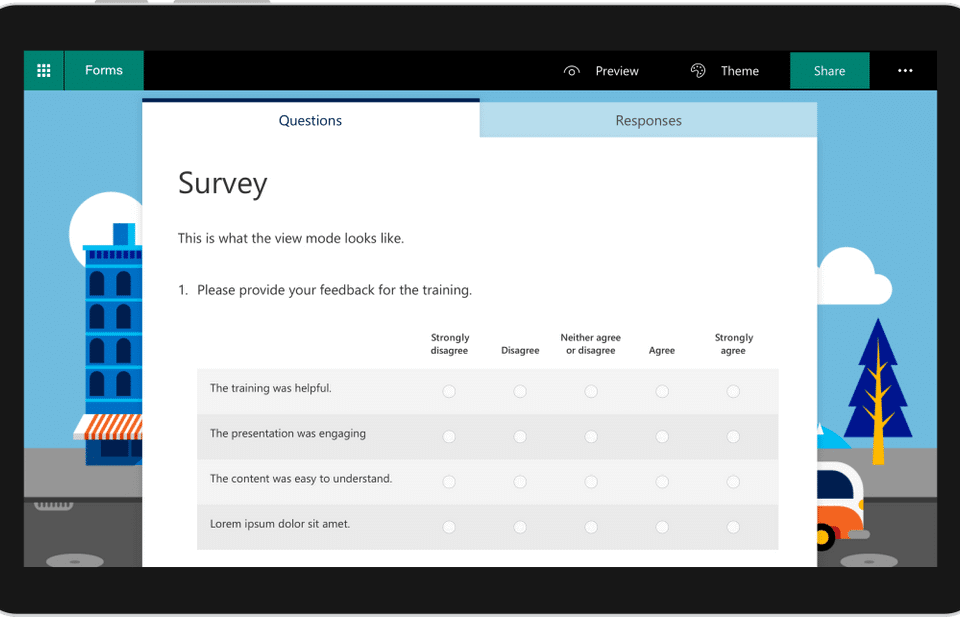
Task: Select Neither agree or disagree for content row
Action: tap(591, 482)
